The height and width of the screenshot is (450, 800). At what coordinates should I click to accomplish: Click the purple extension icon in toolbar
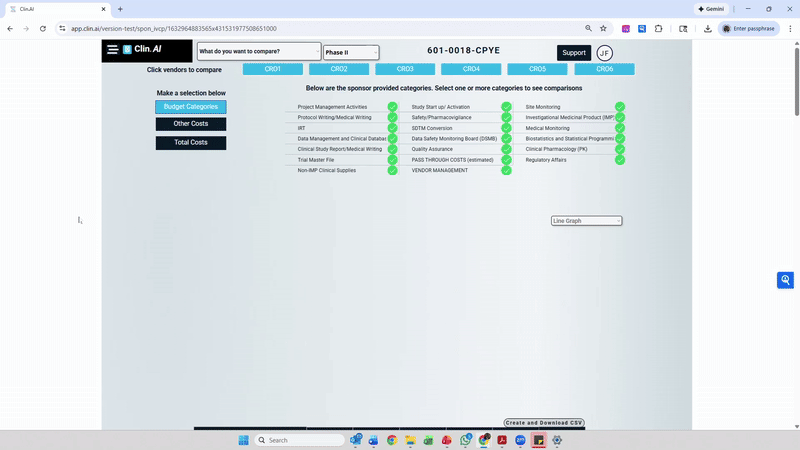(626, 29)
